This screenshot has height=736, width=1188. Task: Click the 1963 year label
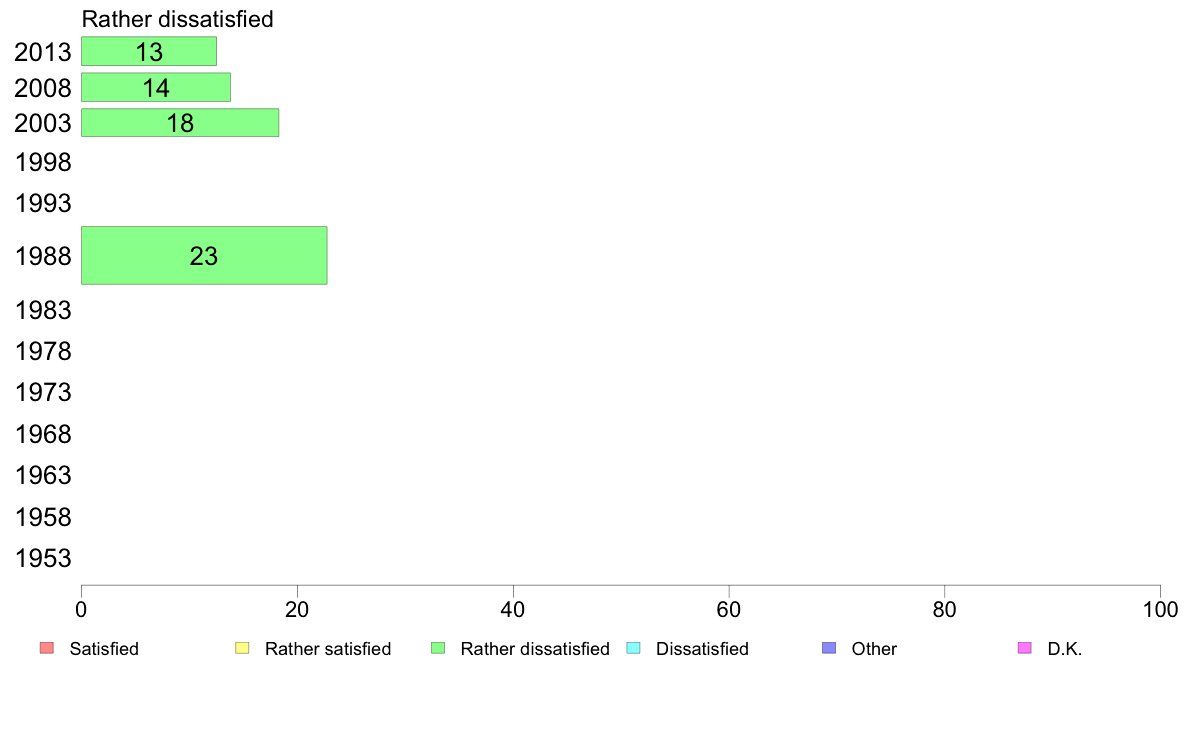[x=43, y=475]
